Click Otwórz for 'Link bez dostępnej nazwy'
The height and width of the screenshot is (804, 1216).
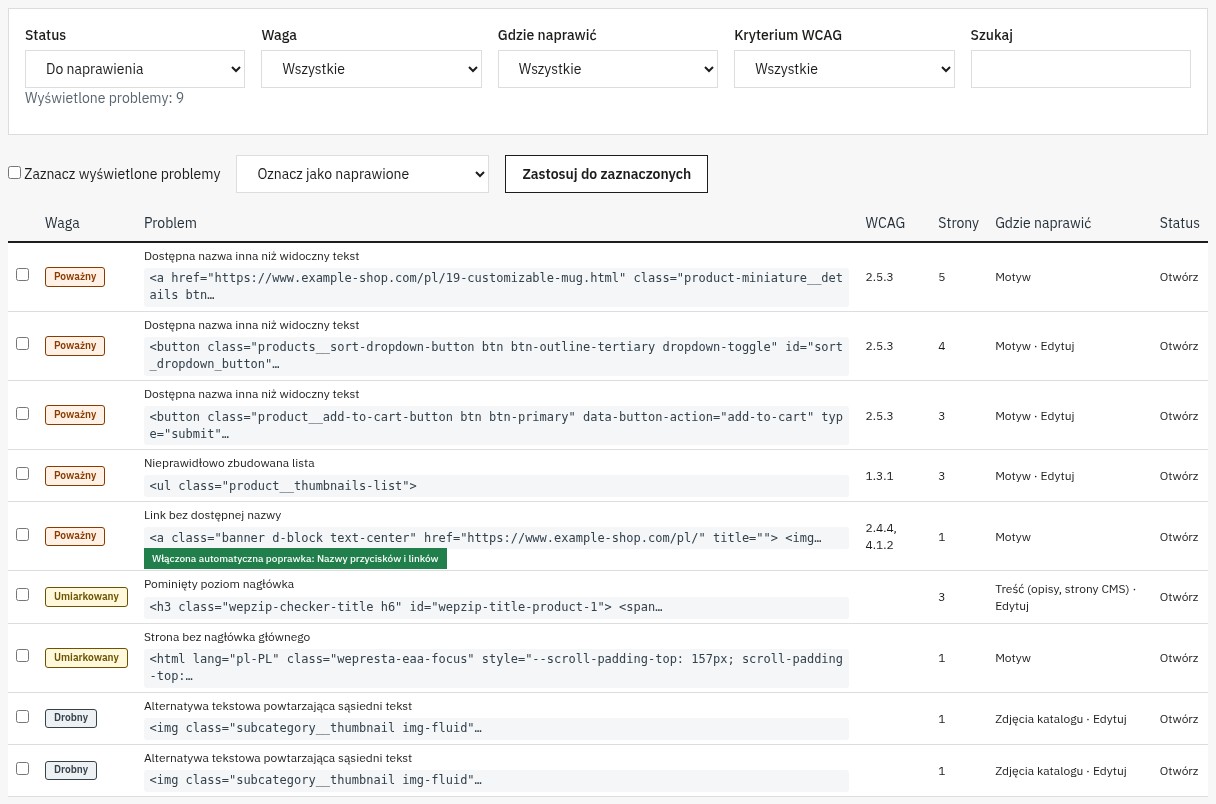click(1179, 537)
